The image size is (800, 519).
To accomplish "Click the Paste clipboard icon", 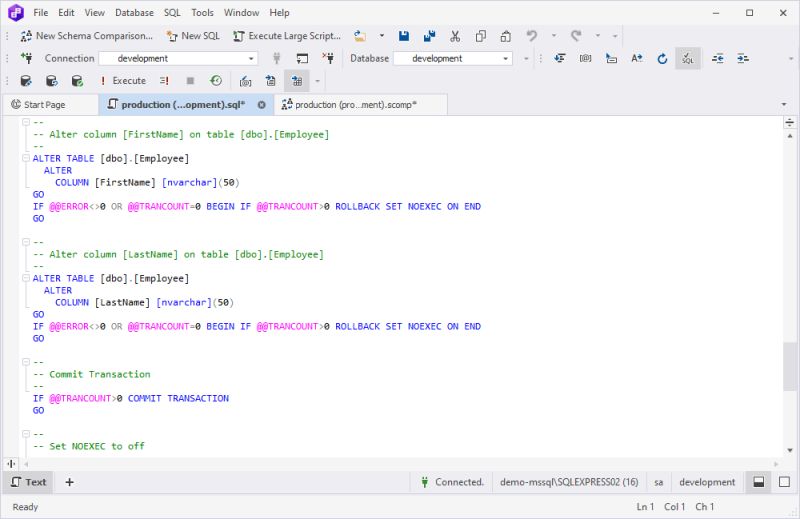I will tap(506, 36).
